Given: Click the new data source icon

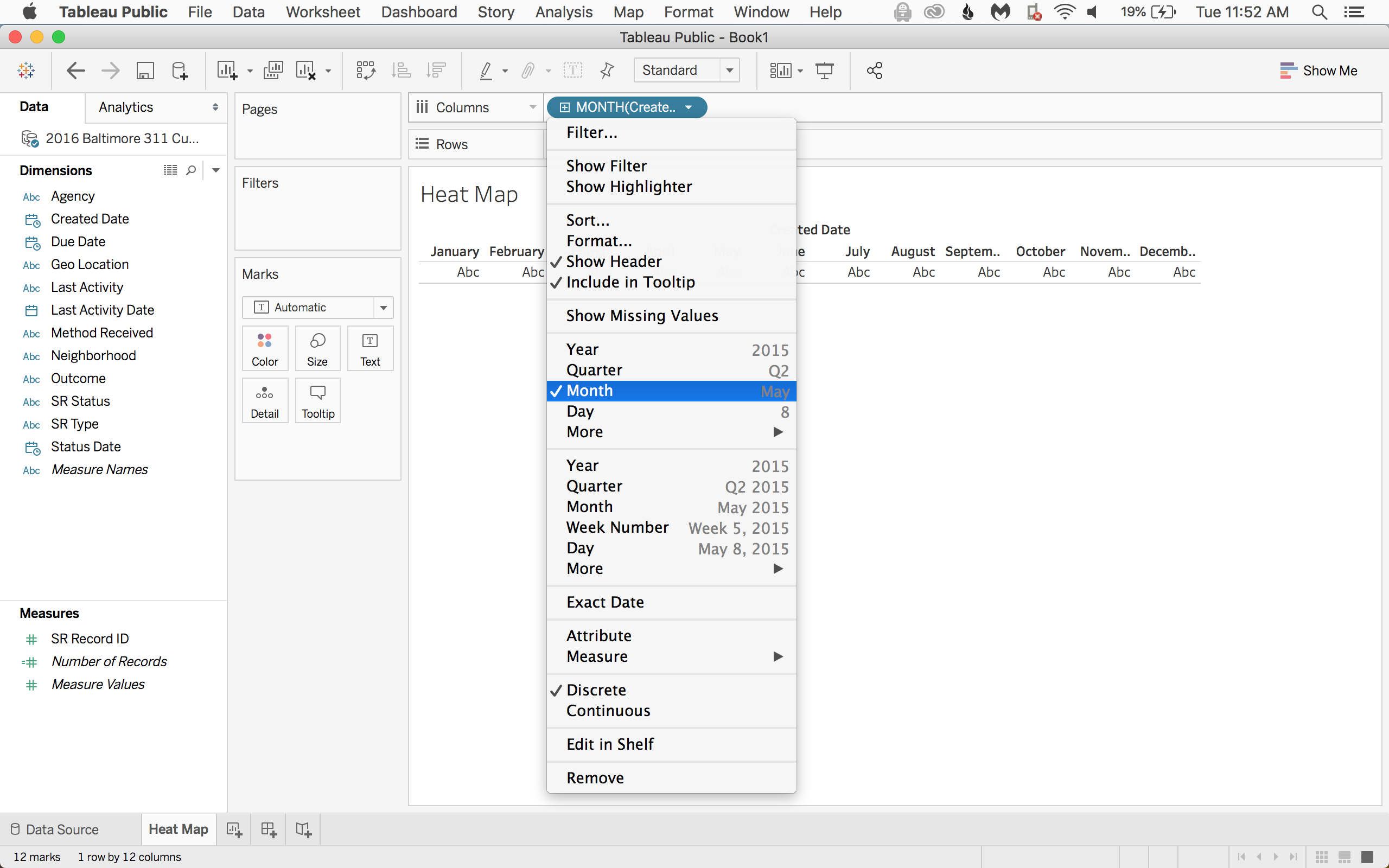Looking at the screenshot, I should [180, 71].
